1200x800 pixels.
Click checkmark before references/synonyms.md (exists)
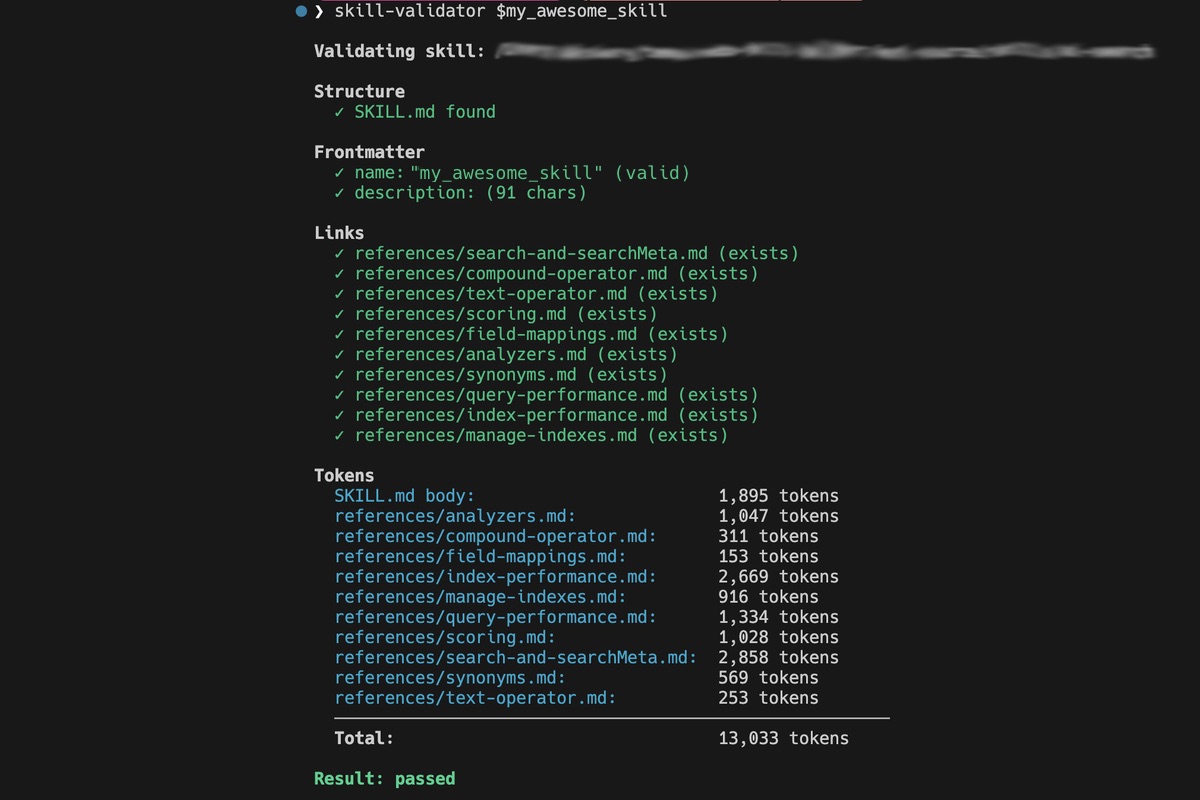pos(340,375)
